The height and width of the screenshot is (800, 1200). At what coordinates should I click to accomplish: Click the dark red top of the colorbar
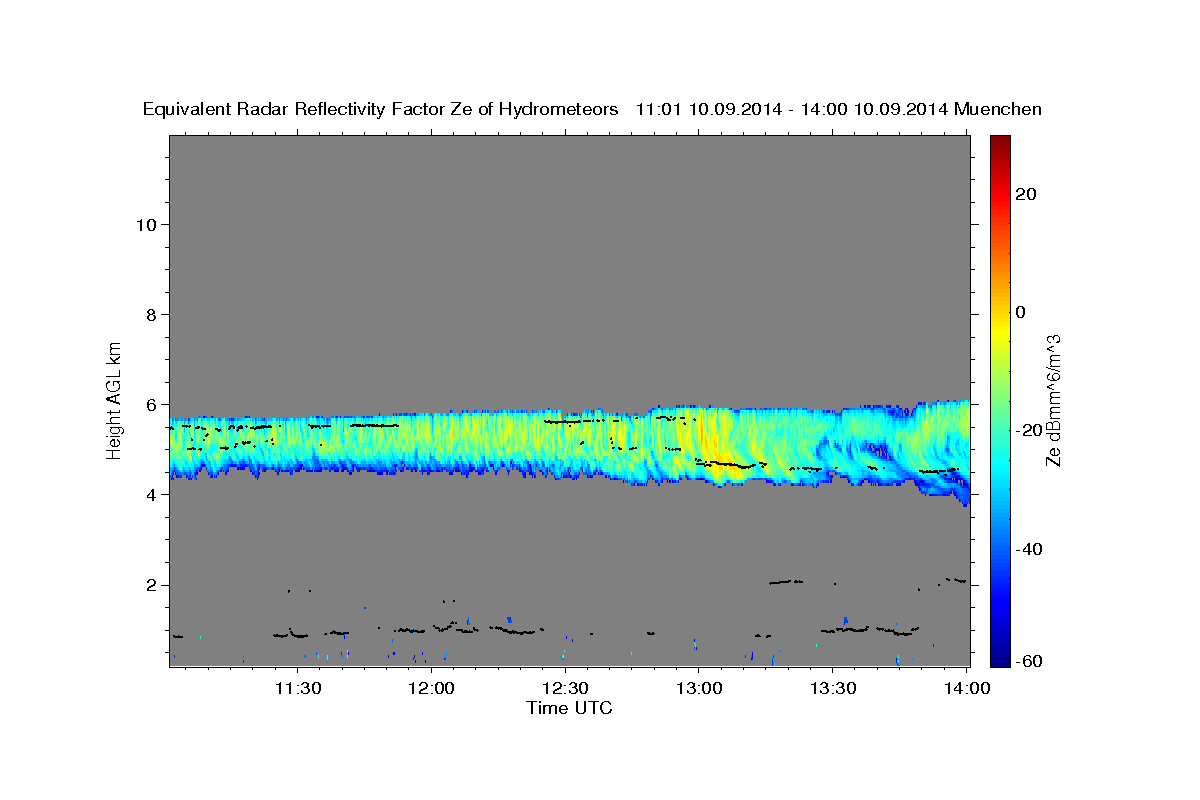[x=999, y=145]
